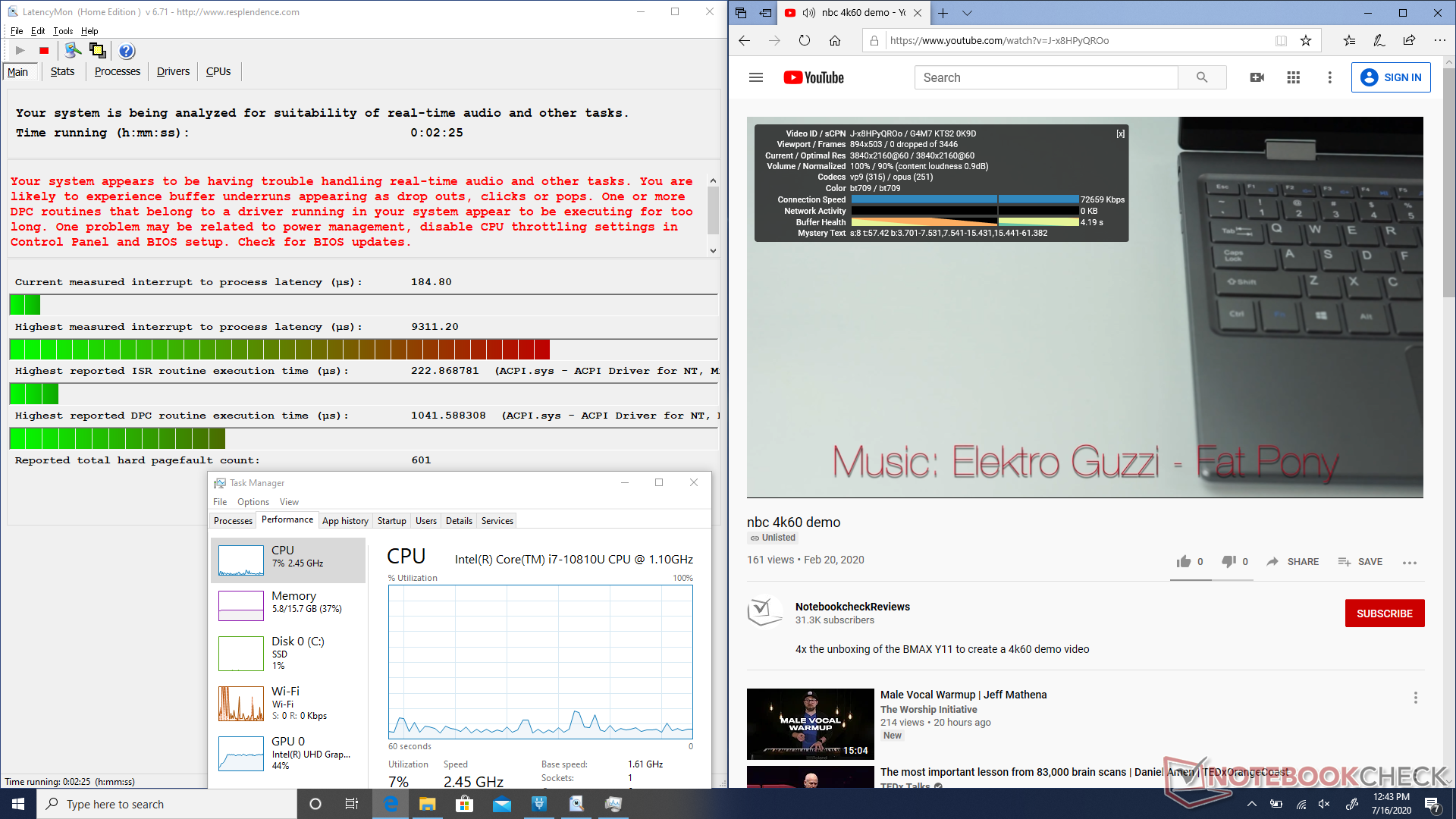
Task: Open NotebookcheckReviews channel link
Action: click(852, 607)
